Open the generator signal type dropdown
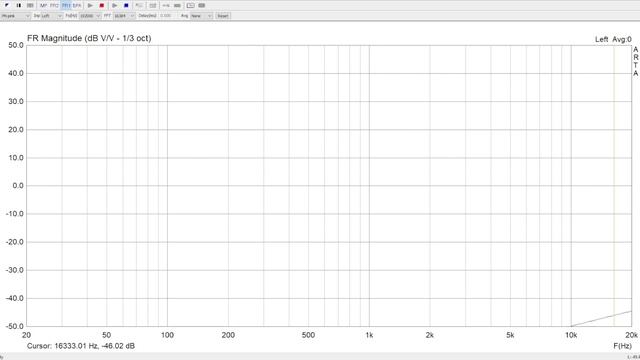Screen dimensions: 640x360 [16, 16]
